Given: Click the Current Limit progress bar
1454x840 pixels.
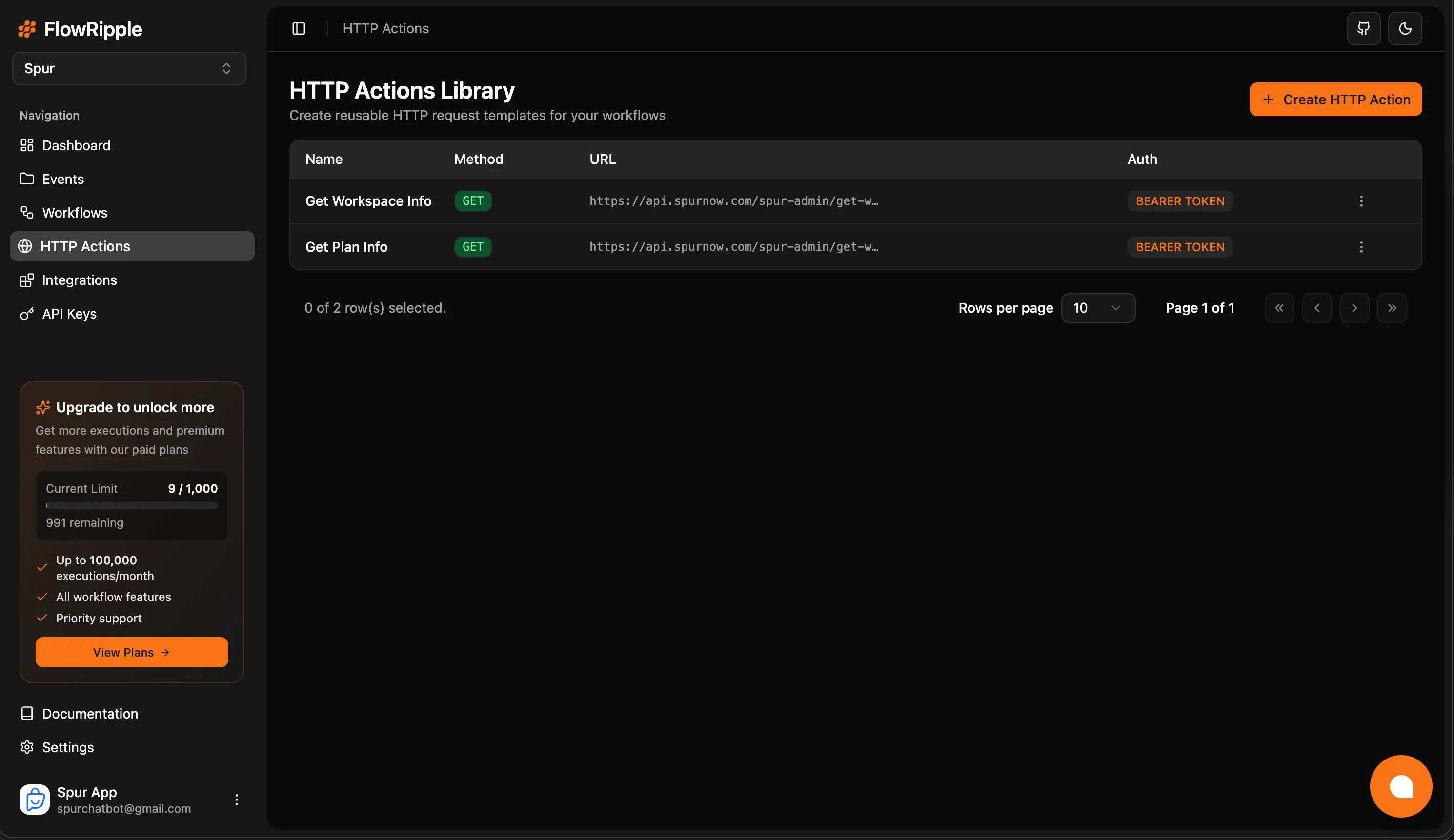Looking at the screenshot, I should click(132, 505).
